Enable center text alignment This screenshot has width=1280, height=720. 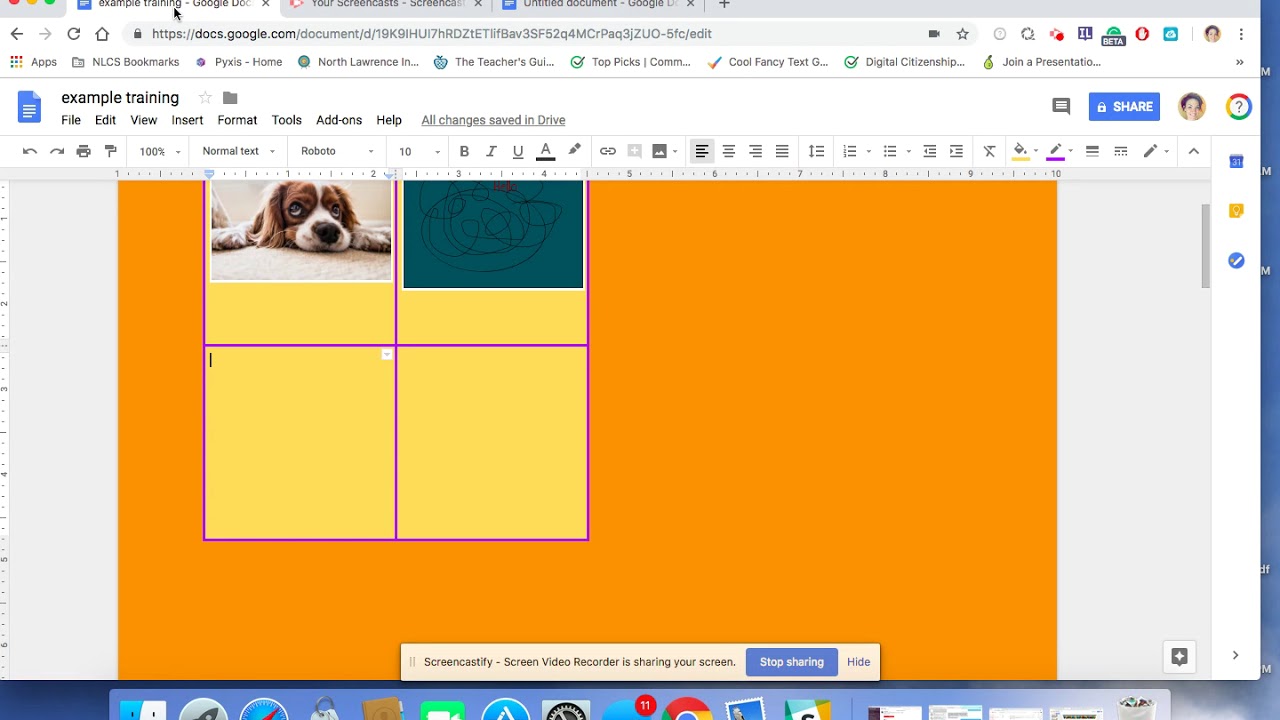click(729, 151)
